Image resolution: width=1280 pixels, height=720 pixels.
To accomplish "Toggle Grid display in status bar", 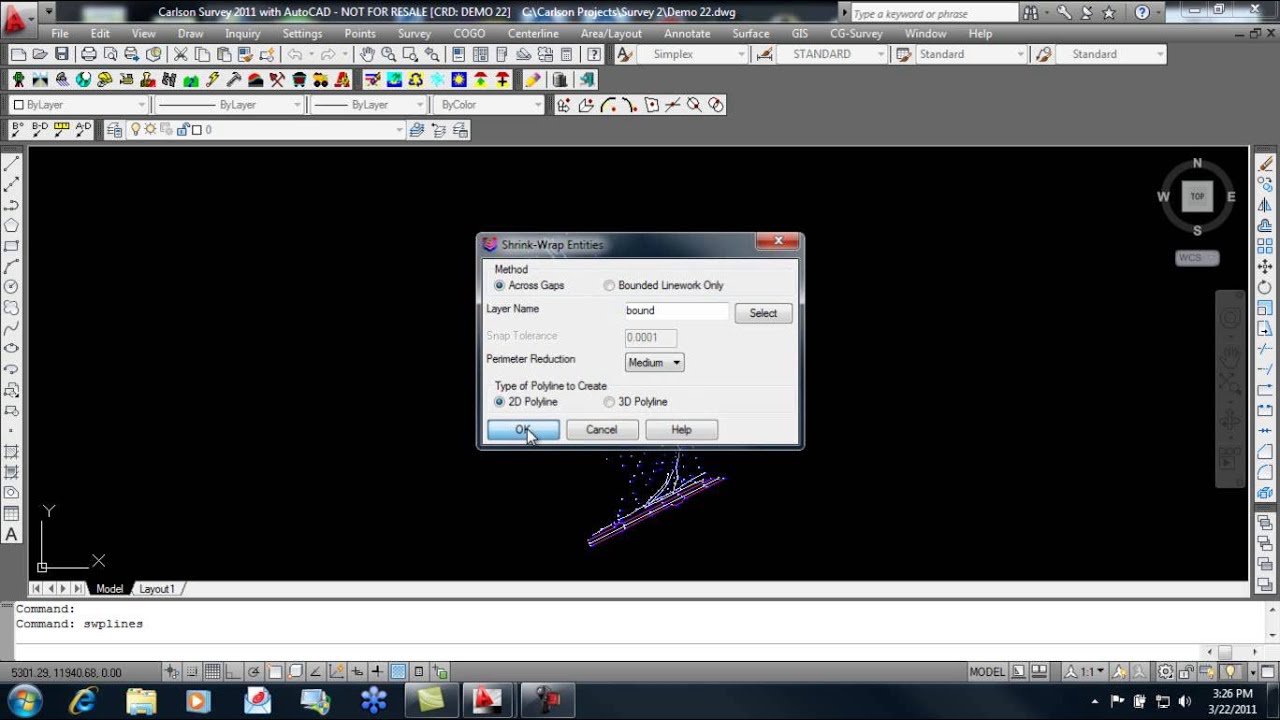I will pos(212,672).
